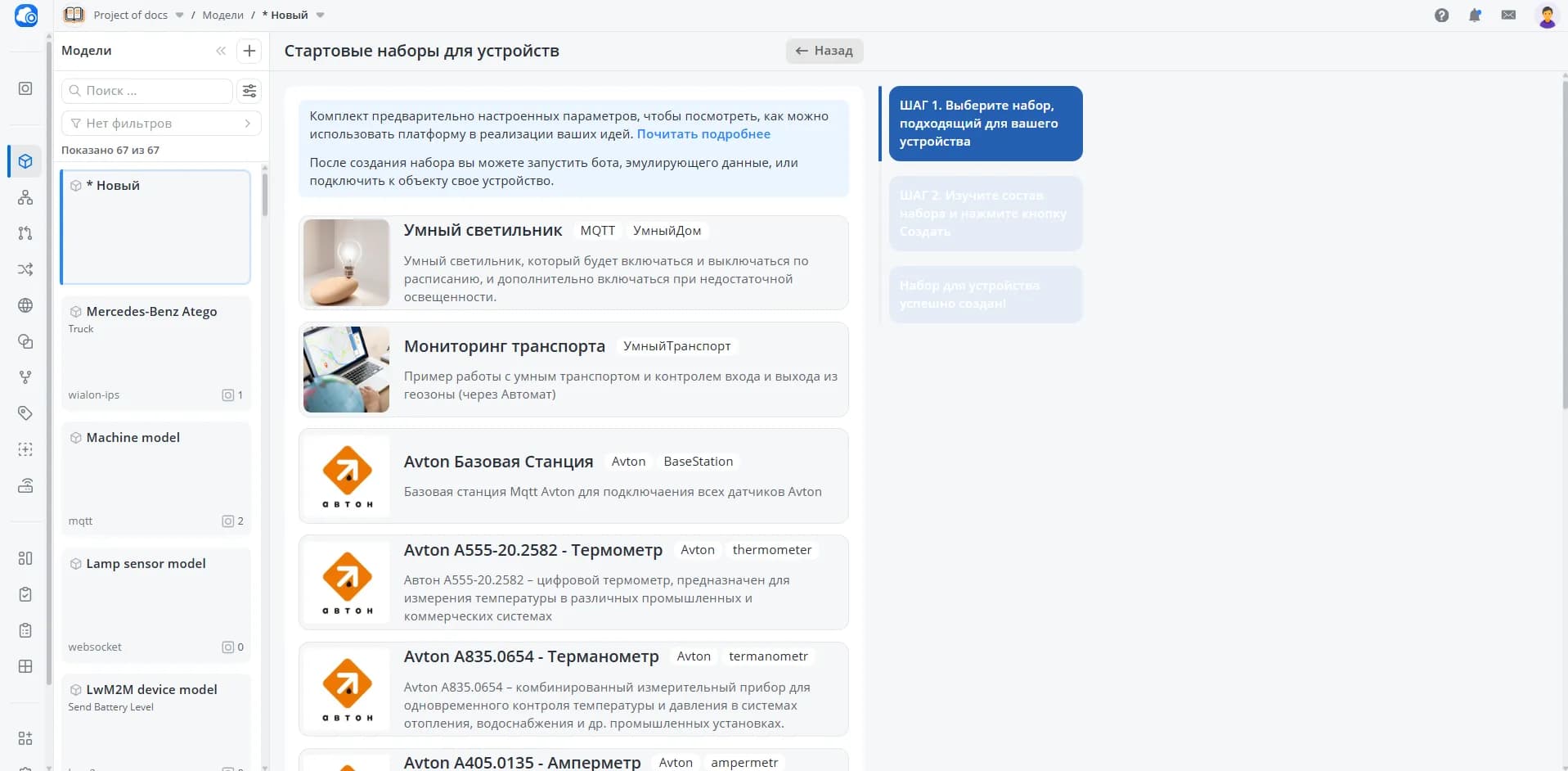Open the notifications bell icon
This screenshot has width=1568, height=771.
(x=1475, y=15)
